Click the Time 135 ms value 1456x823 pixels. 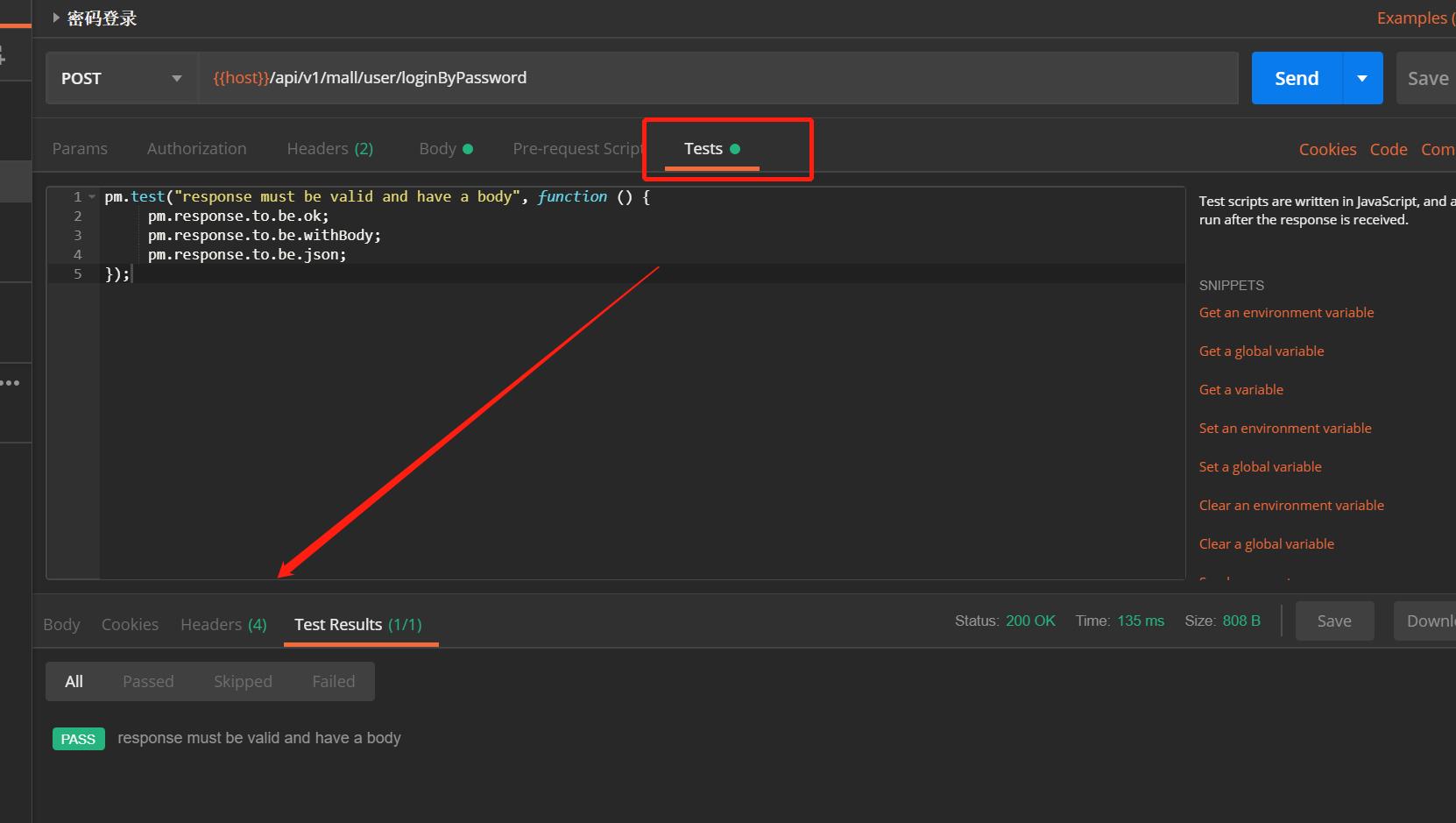click(x=1141, y=621)
